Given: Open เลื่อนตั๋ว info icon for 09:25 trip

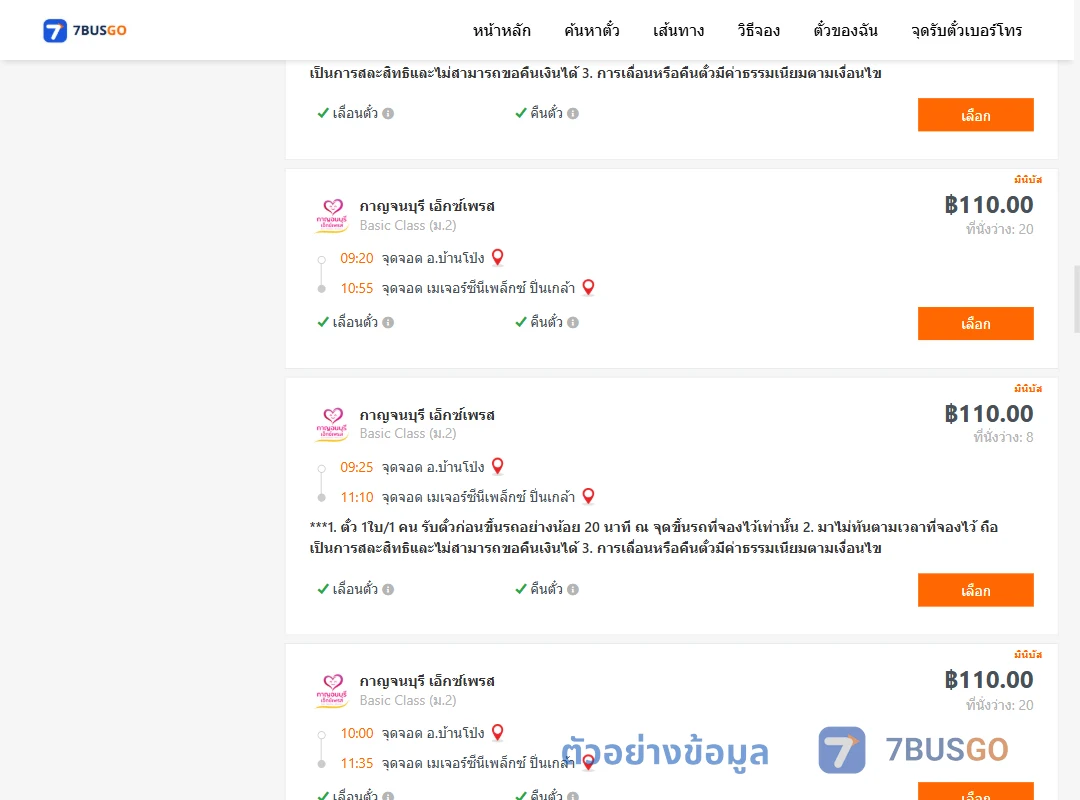Looking at the screenshot, I should point(388,590).
